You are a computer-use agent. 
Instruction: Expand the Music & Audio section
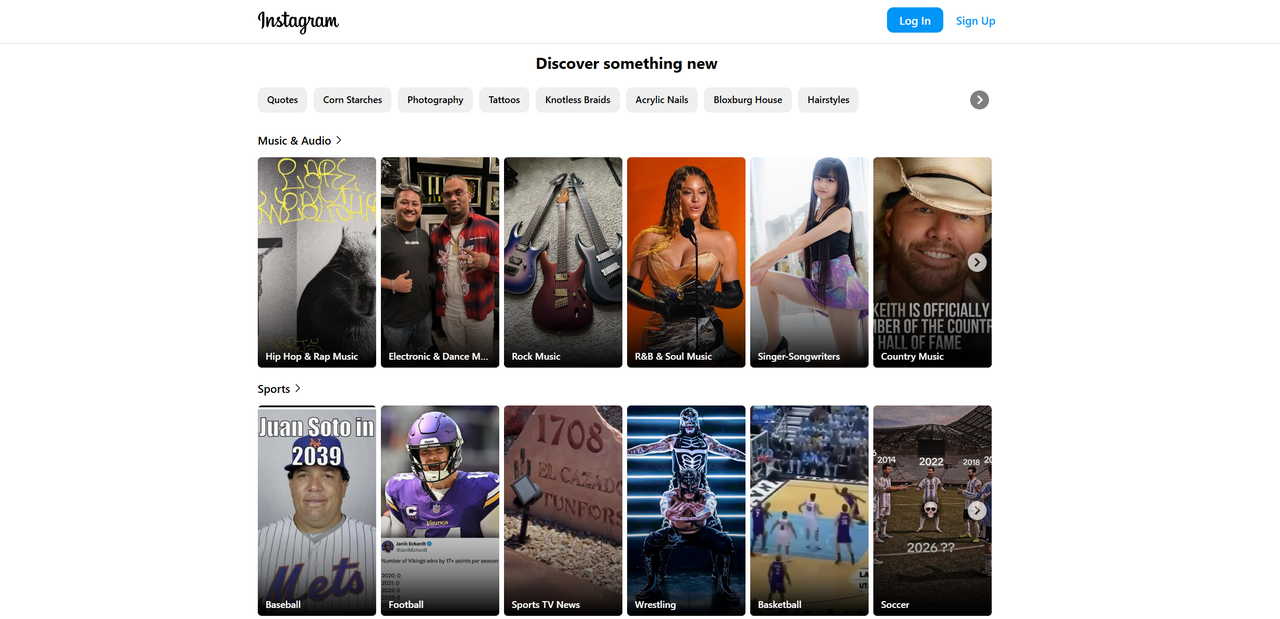pyautogui.click(x=300, y=141)
